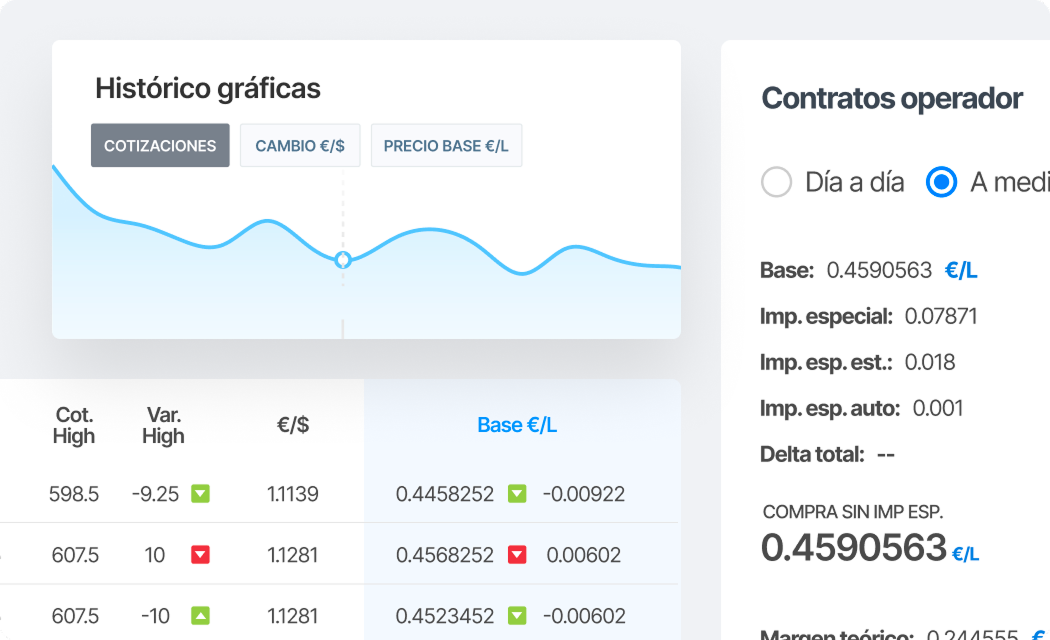This screenshot has height=640, width=1050.
Task: Click the Histórico gráficas heading
Action: pyautogui.click(x=208, y=88)
